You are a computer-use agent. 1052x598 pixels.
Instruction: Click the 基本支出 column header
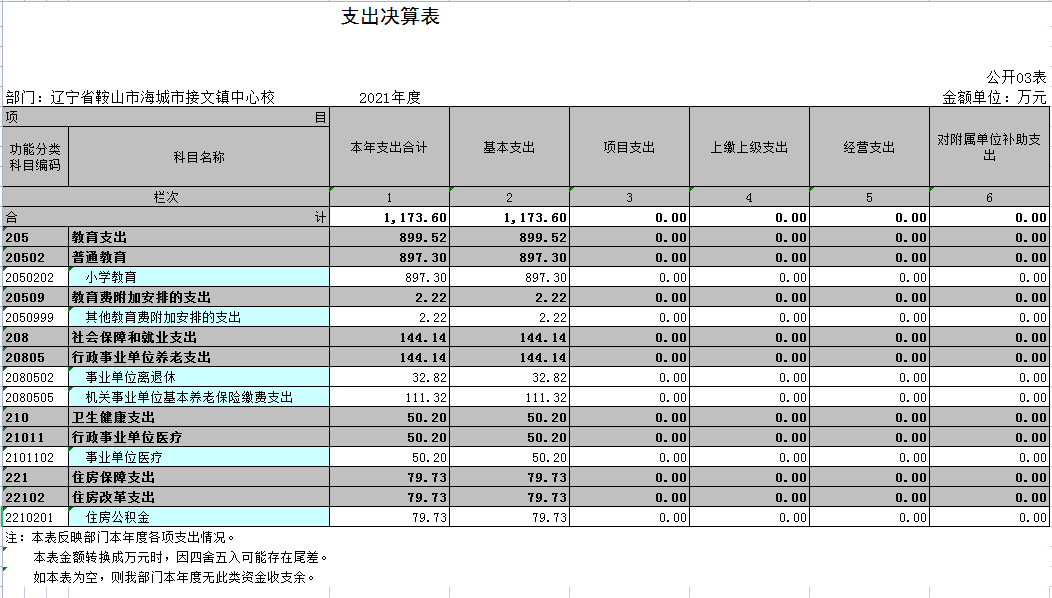tap(509, 147)
